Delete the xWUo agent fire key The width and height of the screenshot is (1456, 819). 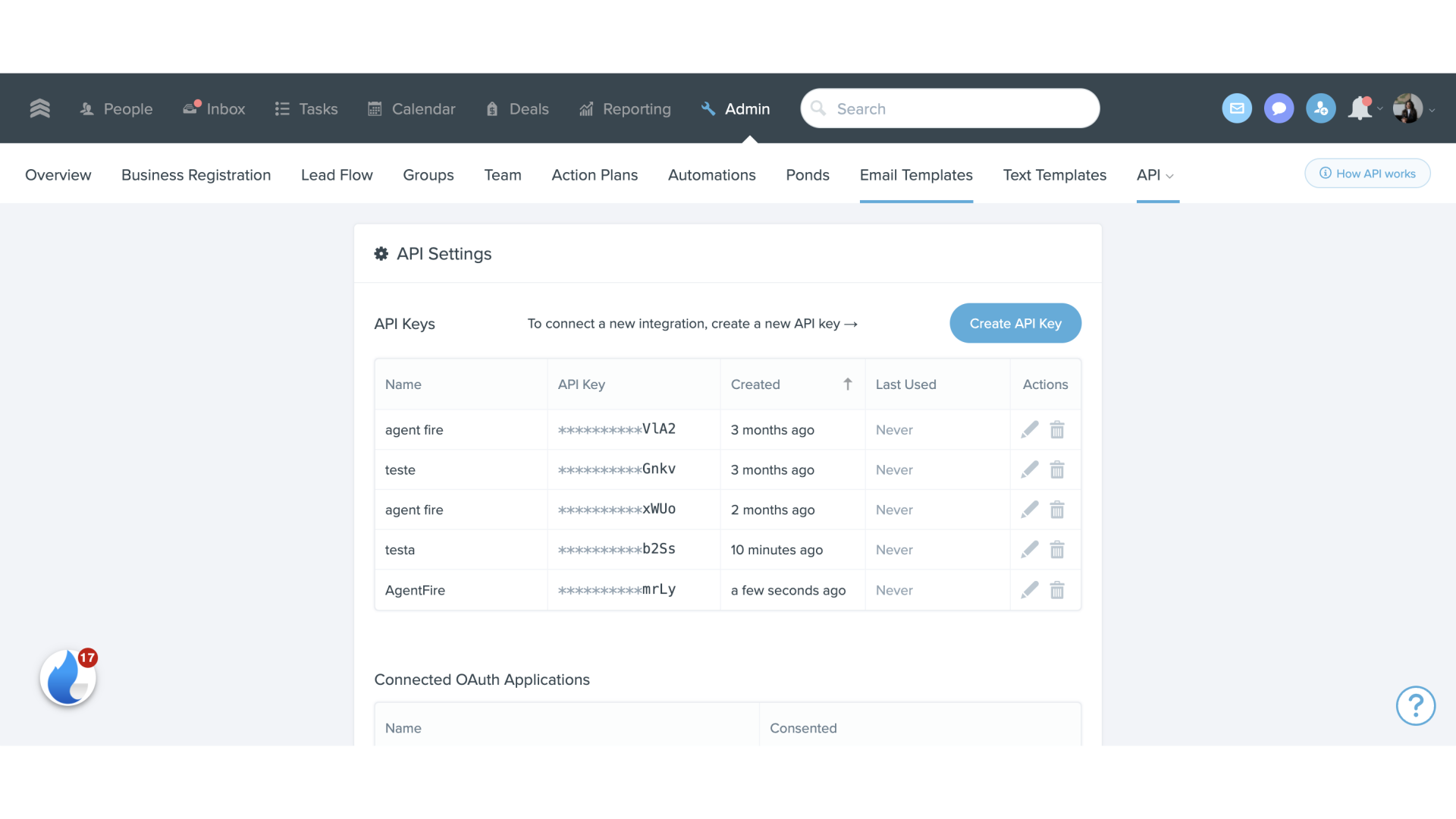pos(1057,510)
